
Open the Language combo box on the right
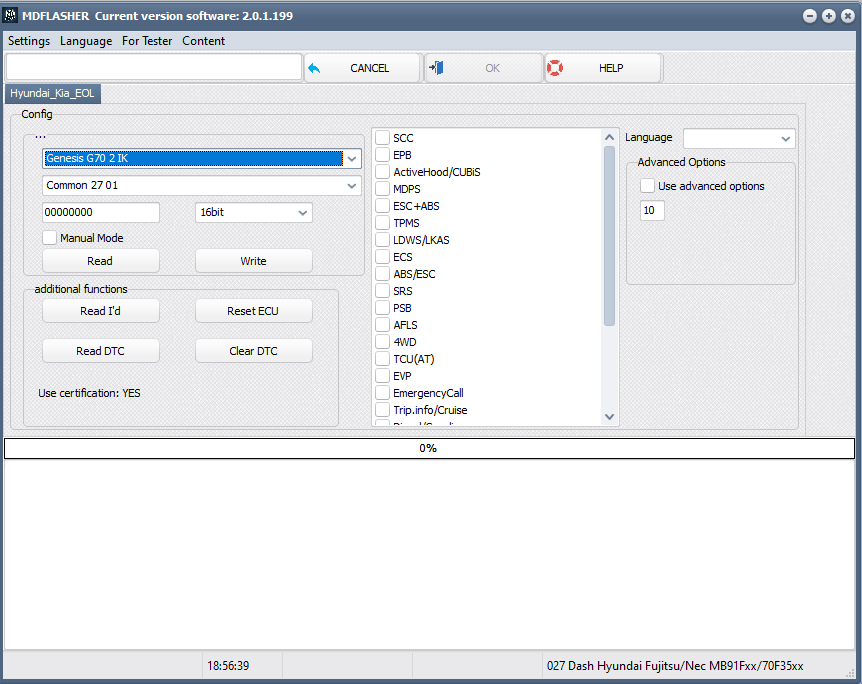[739, 139]
